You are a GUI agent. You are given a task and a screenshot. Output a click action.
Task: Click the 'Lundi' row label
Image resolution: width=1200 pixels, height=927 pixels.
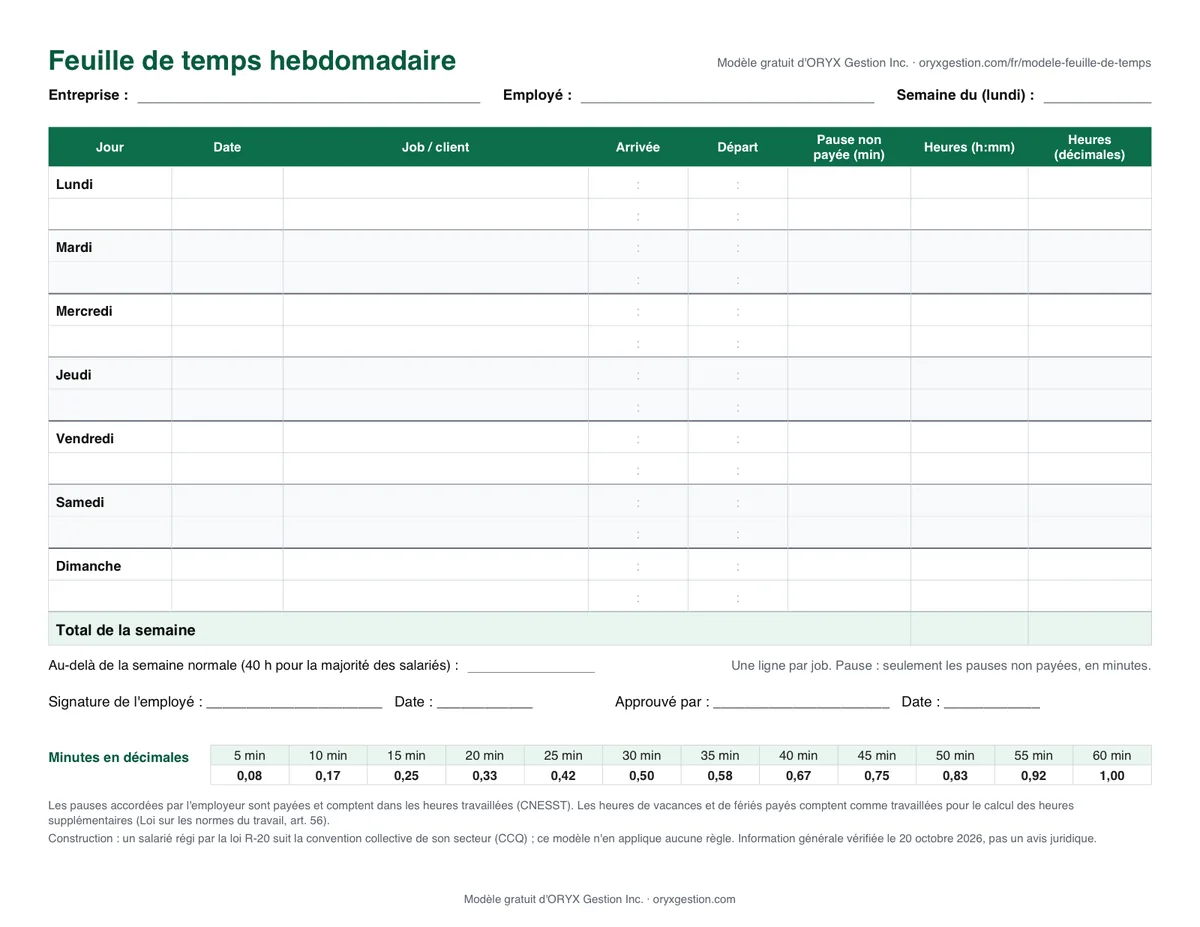pyautogui.click(x=74, y=184)
